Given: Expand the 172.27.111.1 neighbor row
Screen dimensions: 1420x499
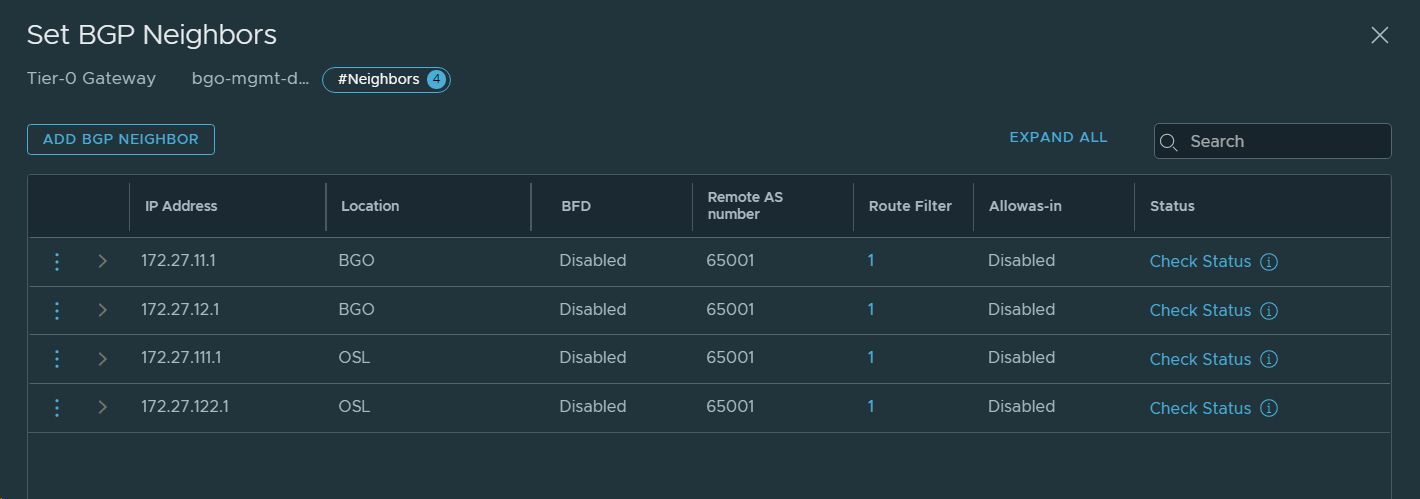Looking at the screenshot, I should (x=102, y=359).
